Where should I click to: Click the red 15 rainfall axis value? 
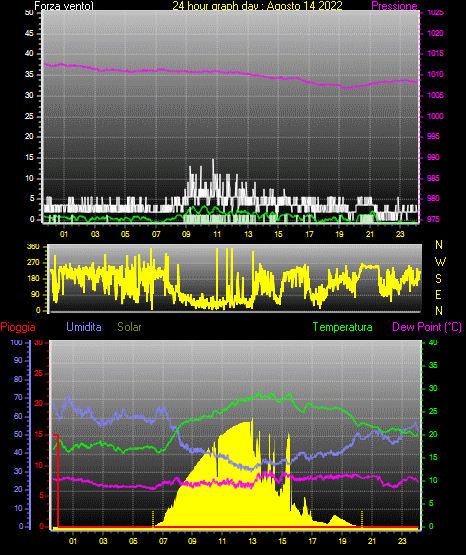tap(39, 434)
